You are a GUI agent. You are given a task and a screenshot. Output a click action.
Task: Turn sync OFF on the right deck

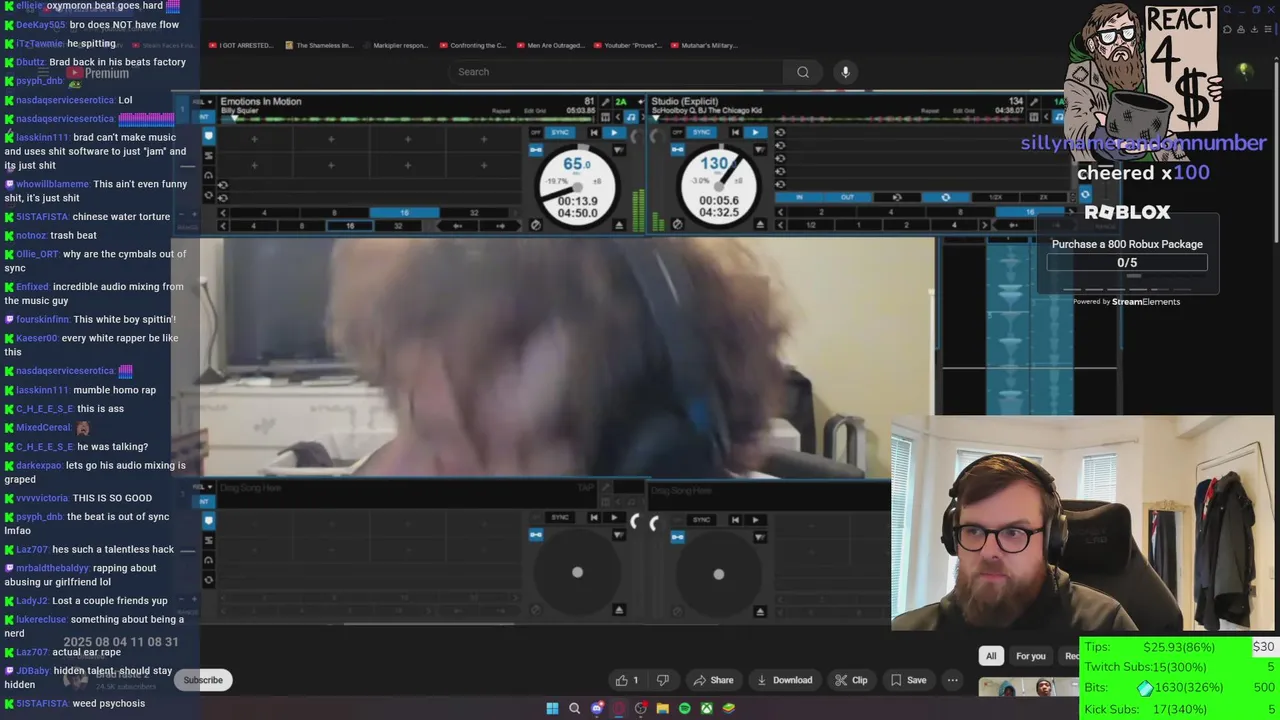(677, 133)
